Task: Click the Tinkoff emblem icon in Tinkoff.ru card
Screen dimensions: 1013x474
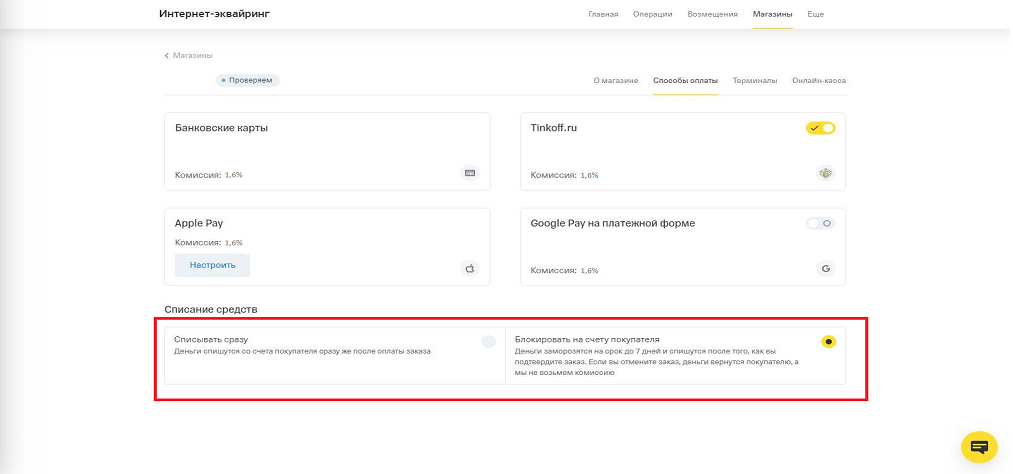Action: (x=825, y=173)
